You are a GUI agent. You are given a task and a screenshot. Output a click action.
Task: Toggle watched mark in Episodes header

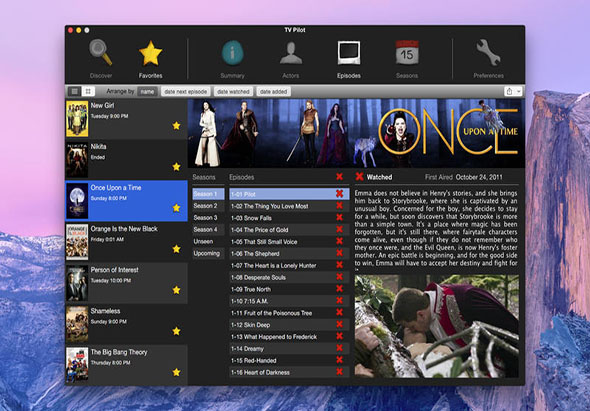pyautogui.click(x=339, y=177)
